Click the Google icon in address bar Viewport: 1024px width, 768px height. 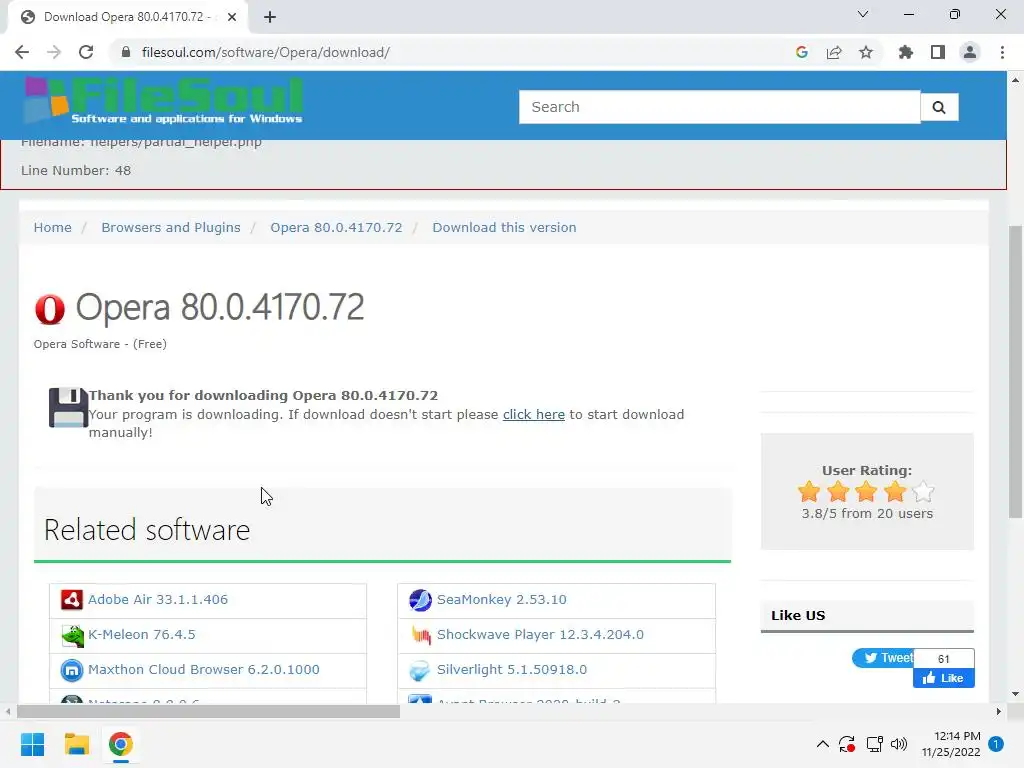802,52
